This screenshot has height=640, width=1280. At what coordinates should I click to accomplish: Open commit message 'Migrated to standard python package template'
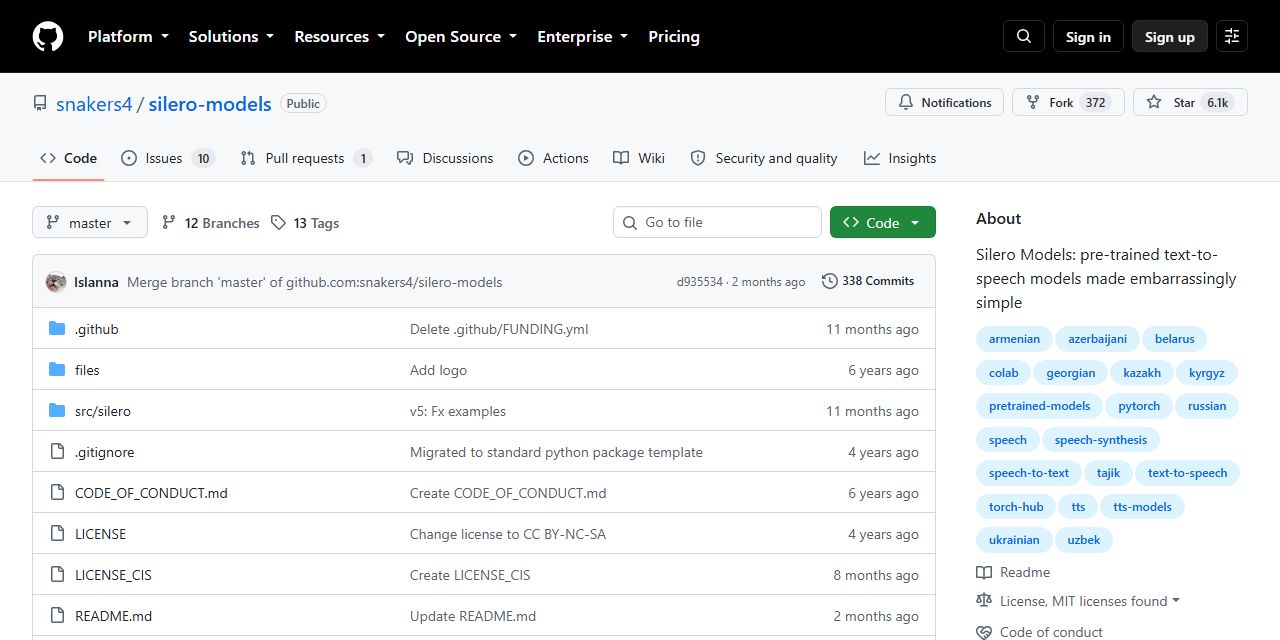556,452
